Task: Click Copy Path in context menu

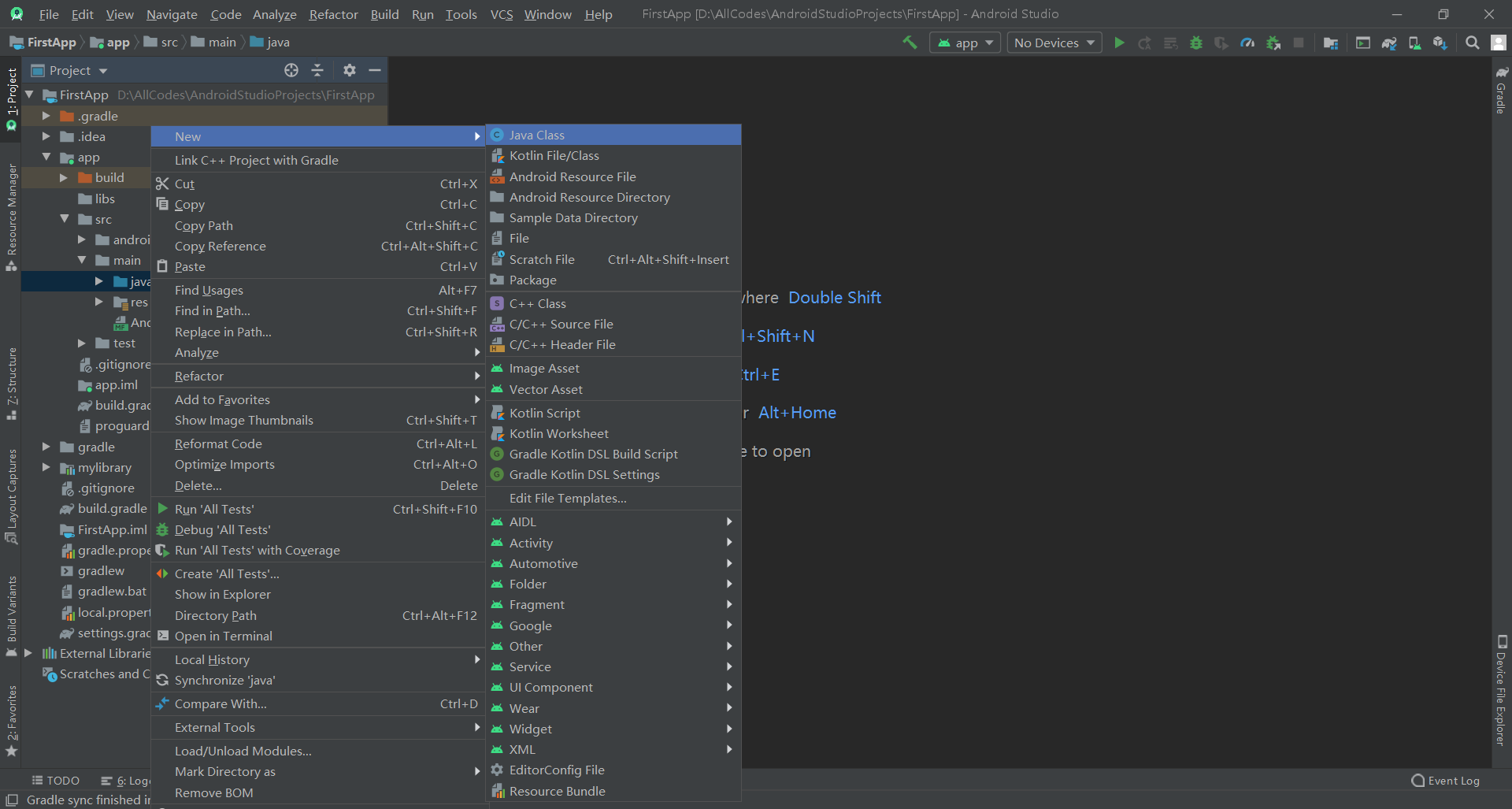Action: pos(318,225)
